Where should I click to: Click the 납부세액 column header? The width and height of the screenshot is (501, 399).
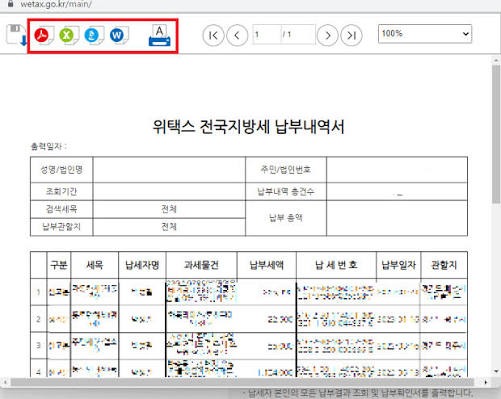tap(267, 265)
